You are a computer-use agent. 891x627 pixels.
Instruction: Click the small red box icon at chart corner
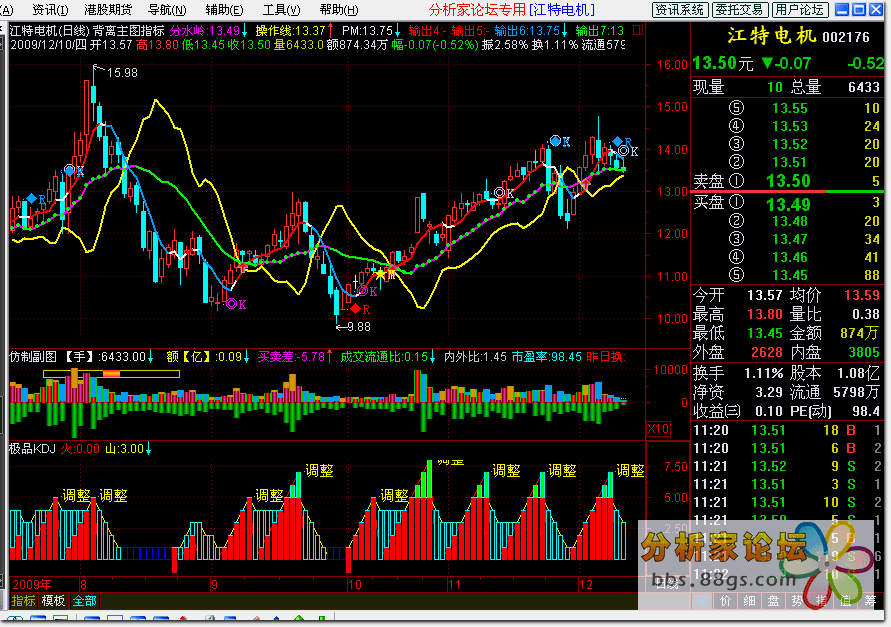[638, 30]
